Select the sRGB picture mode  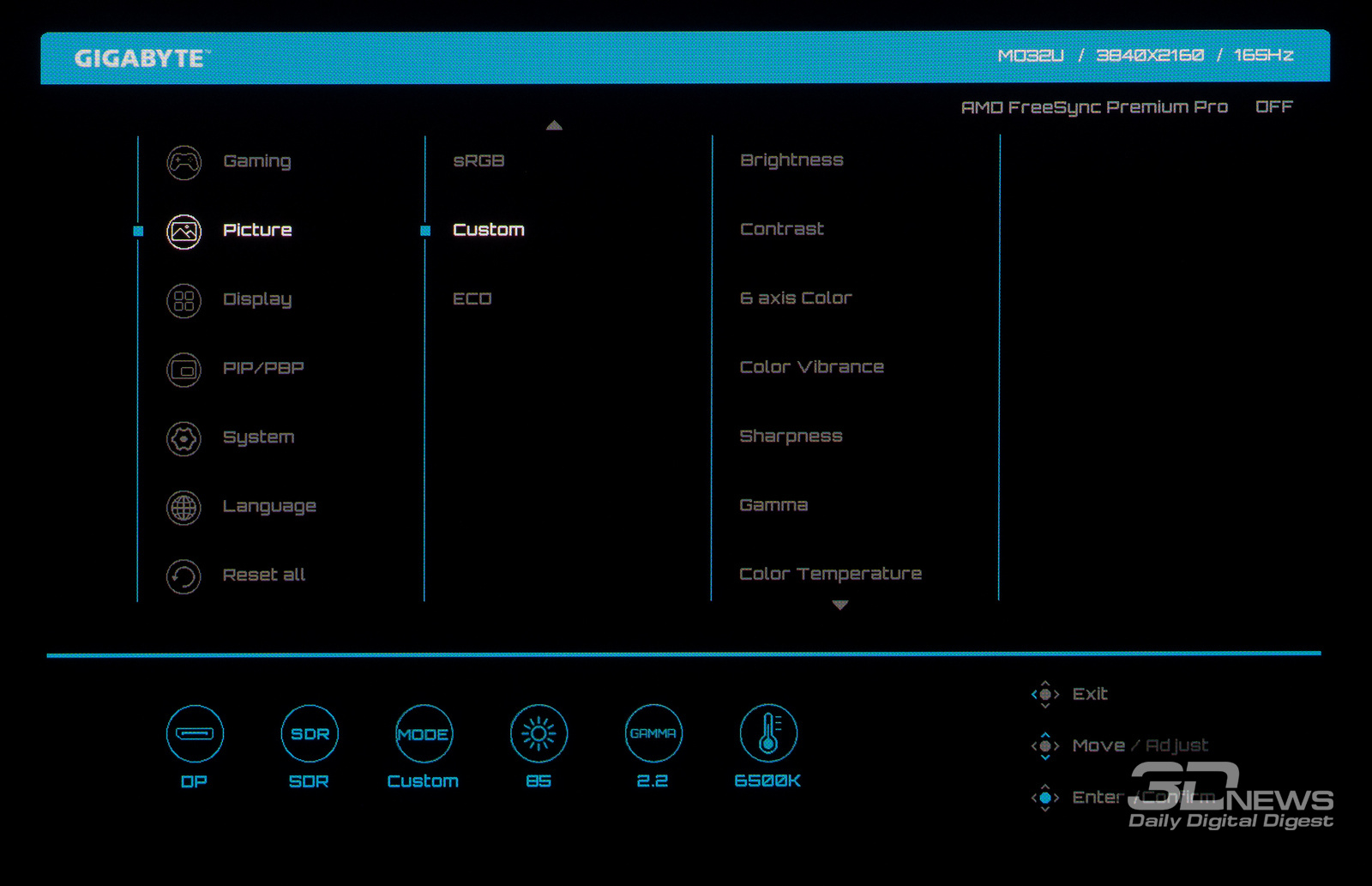pos(478,160)
